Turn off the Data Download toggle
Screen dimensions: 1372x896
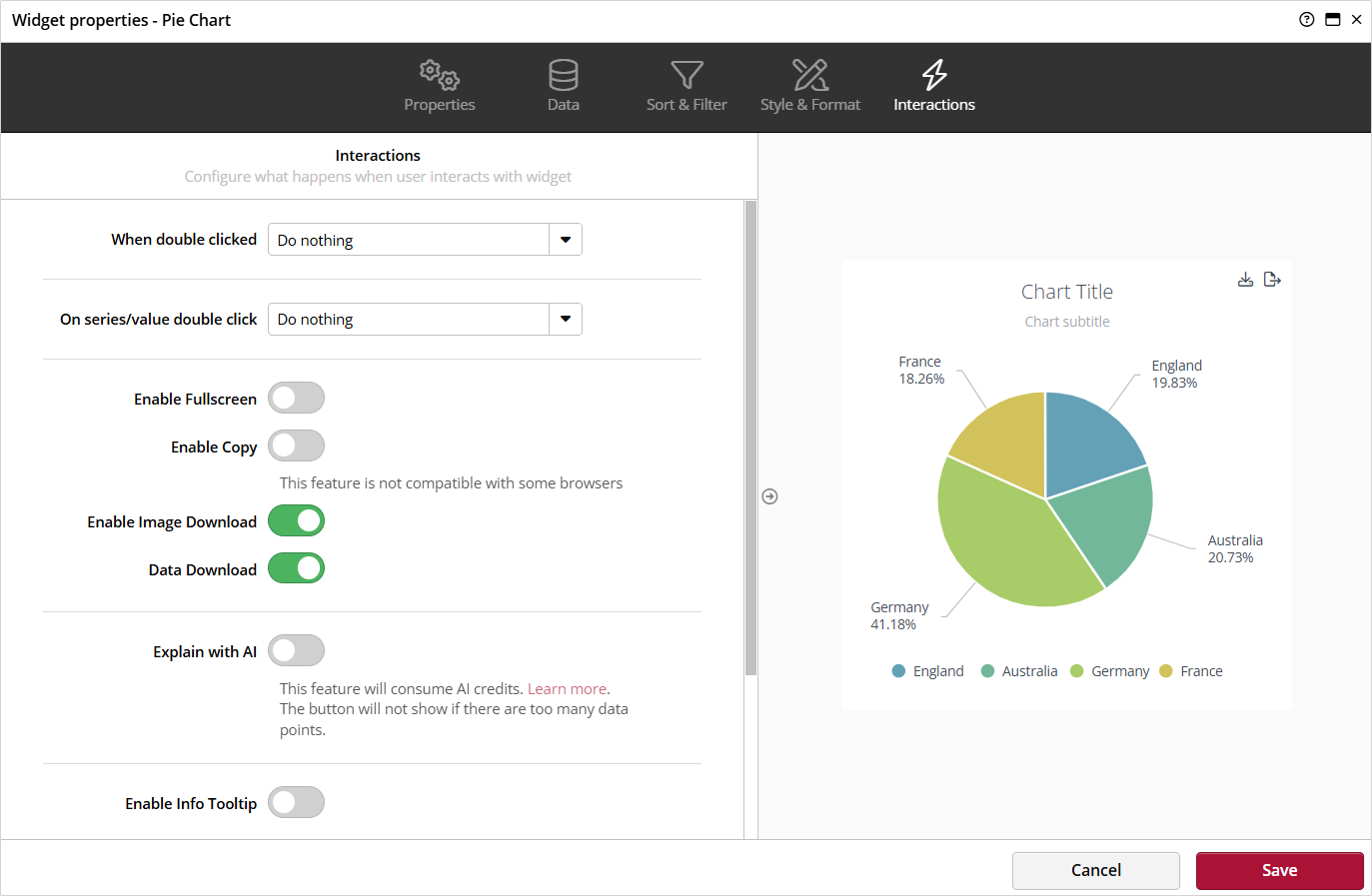click(296, 568)
